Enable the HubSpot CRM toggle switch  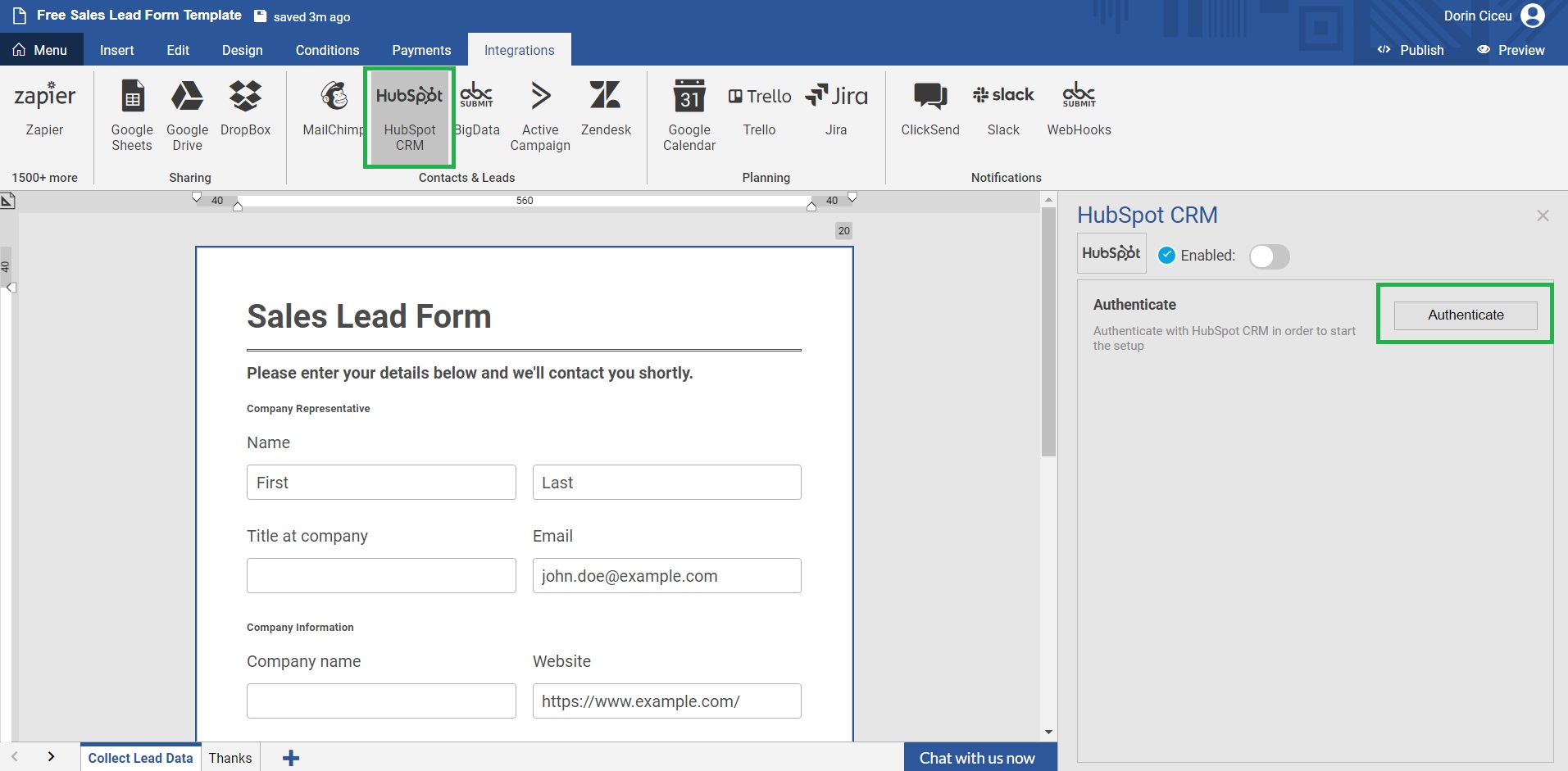coord(1268,256)
